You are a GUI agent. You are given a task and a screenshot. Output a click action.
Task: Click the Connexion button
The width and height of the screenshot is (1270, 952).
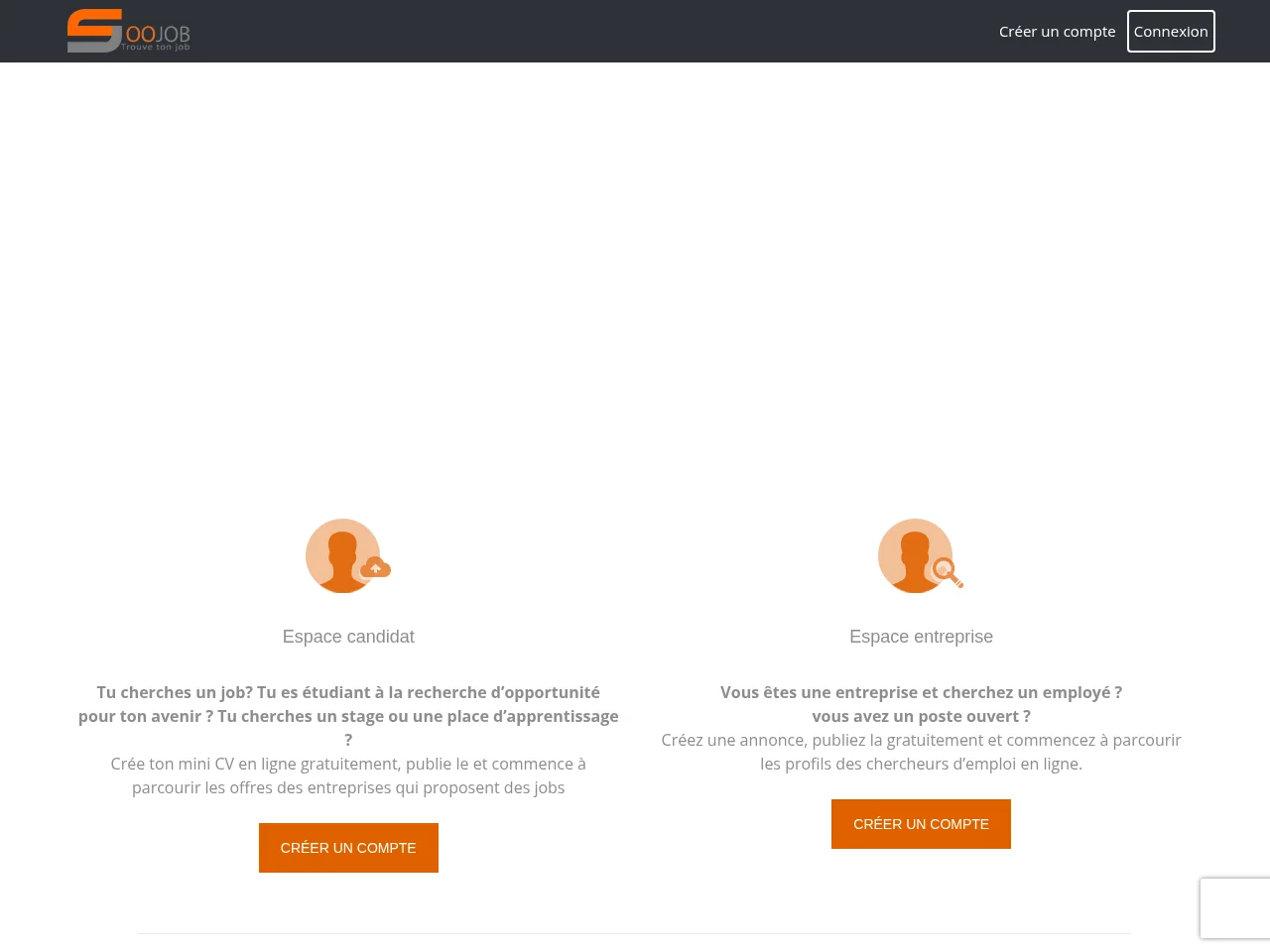point(1171,32)
